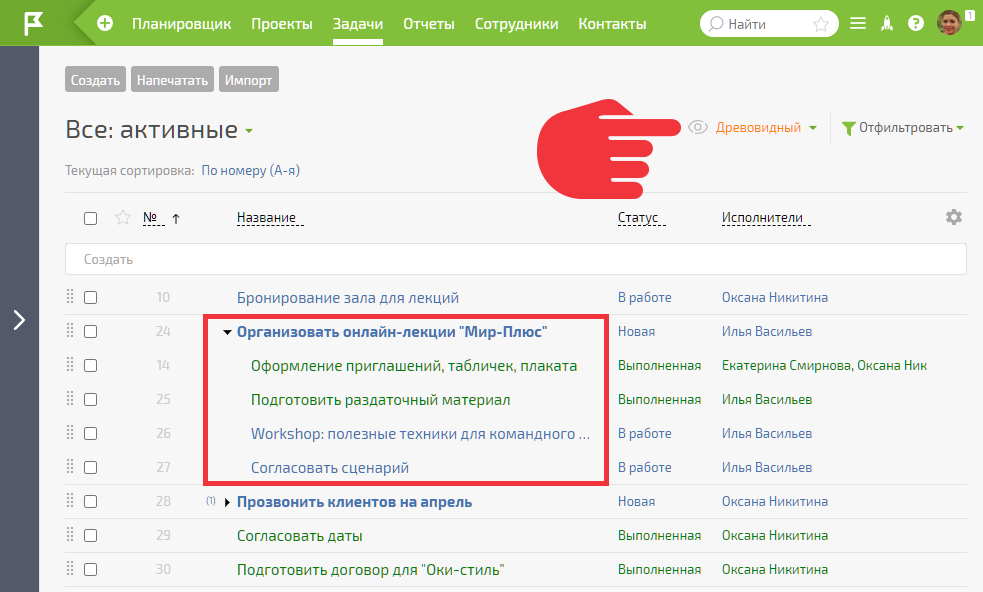
Task: Click the eye view mode icon
Action: (698, 127)
